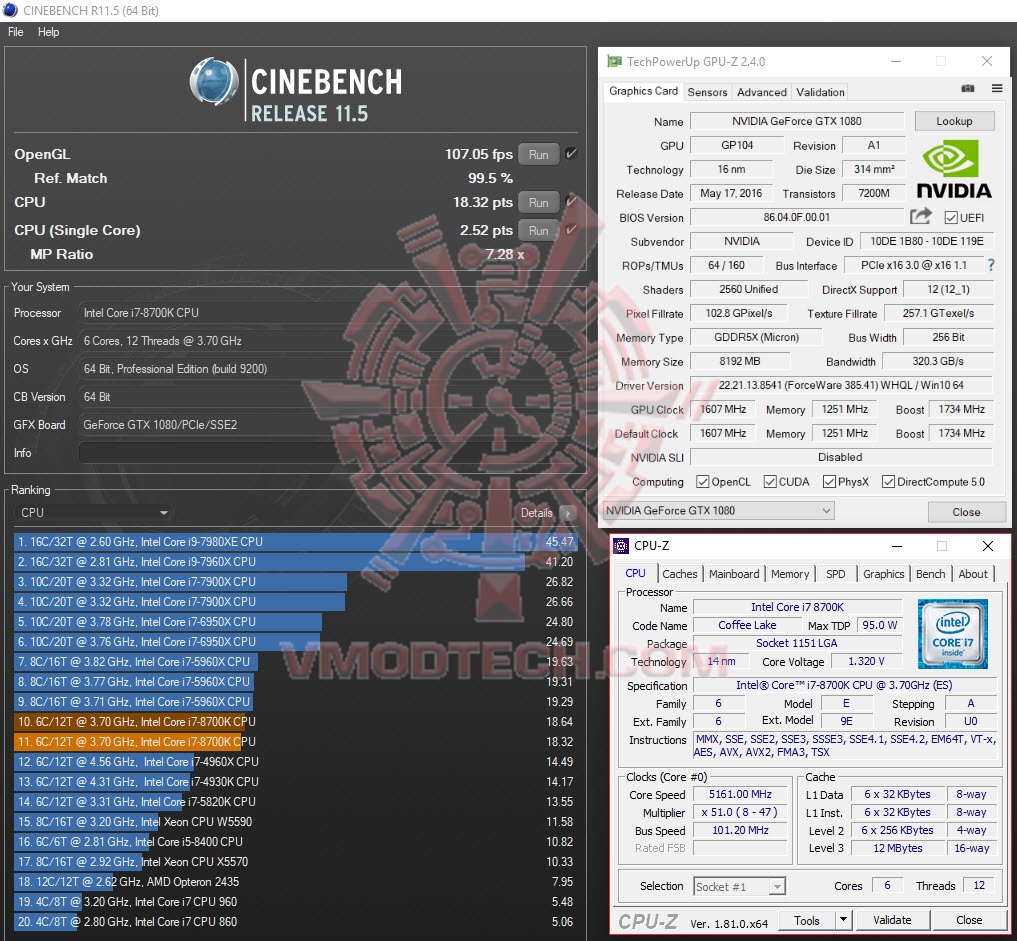Switch to the CPU-Z Mainboard tab
The width and height of the screenshot is (1017, 941).
(x=734, y=574)
